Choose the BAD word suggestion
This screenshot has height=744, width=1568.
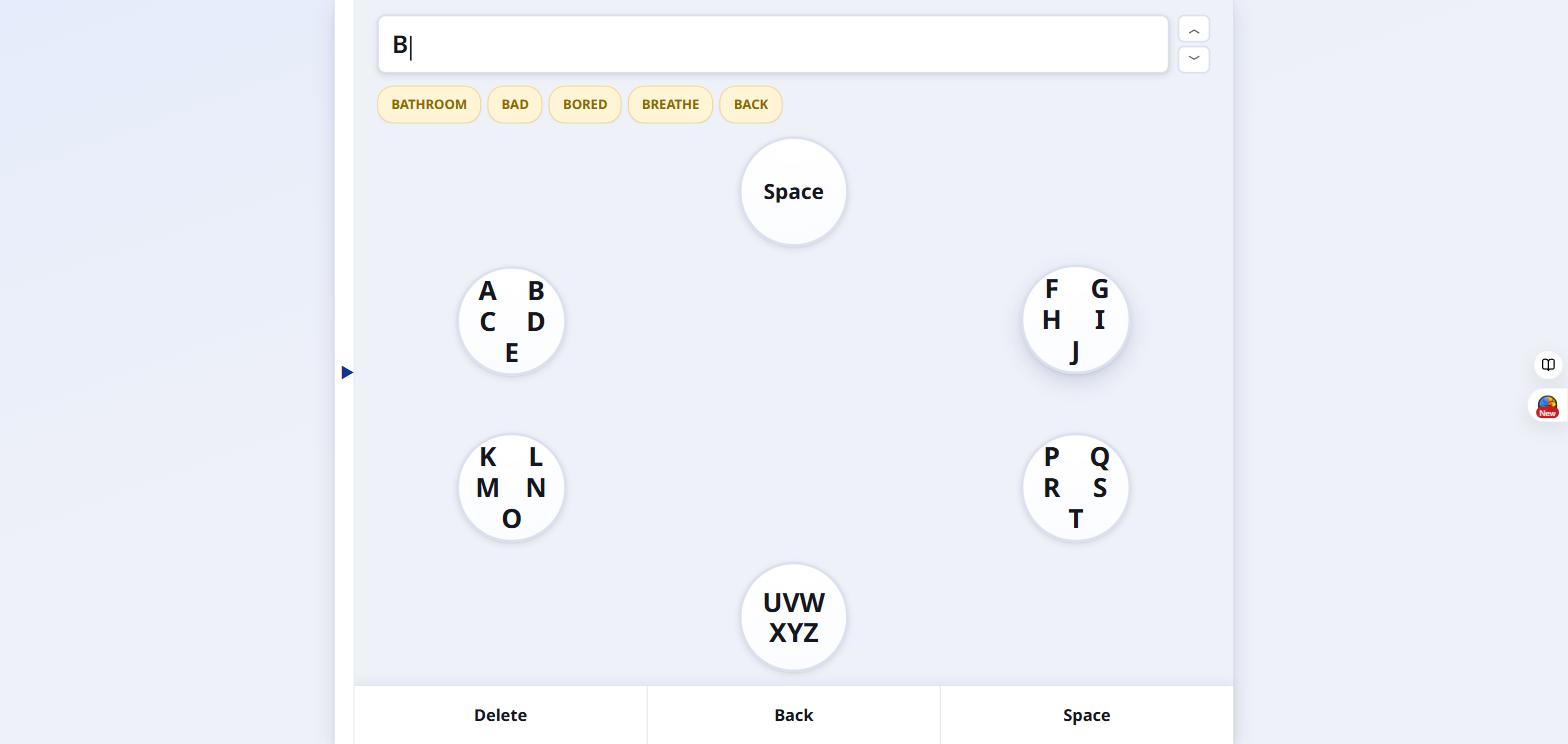pos(515,104)
